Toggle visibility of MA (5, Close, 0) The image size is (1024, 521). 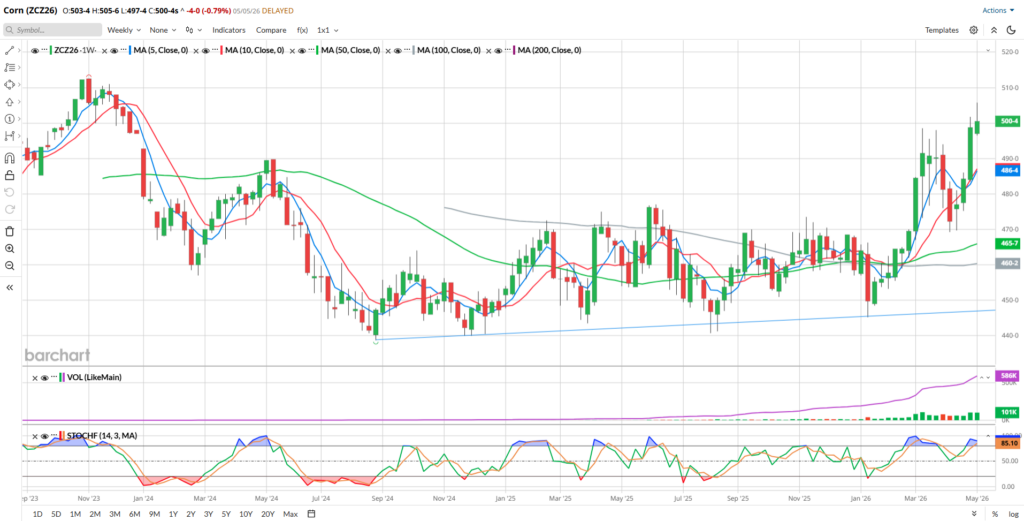click(114, 50)
